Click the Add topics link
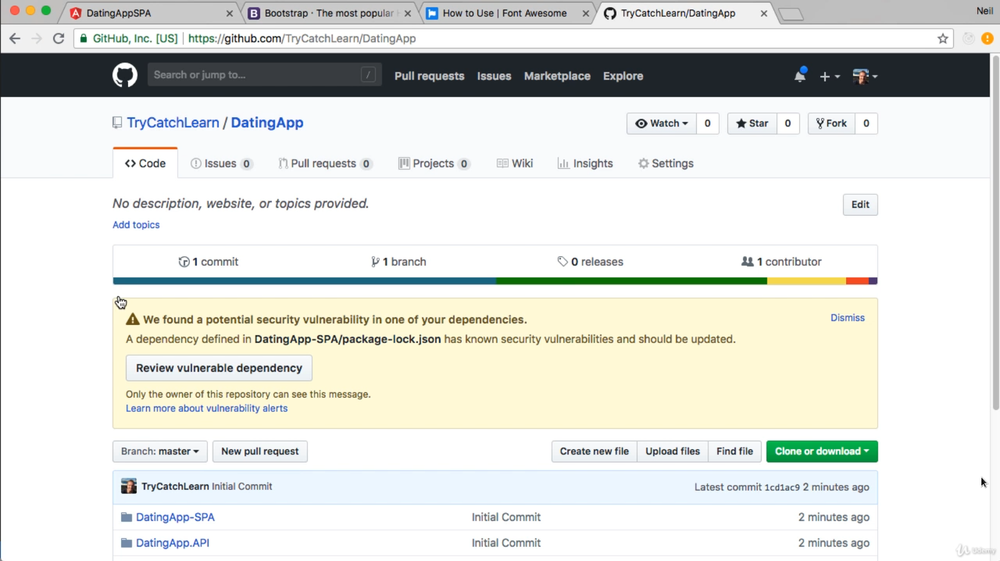This screenshot has height=561, width=1000. [x=136, y=224]
